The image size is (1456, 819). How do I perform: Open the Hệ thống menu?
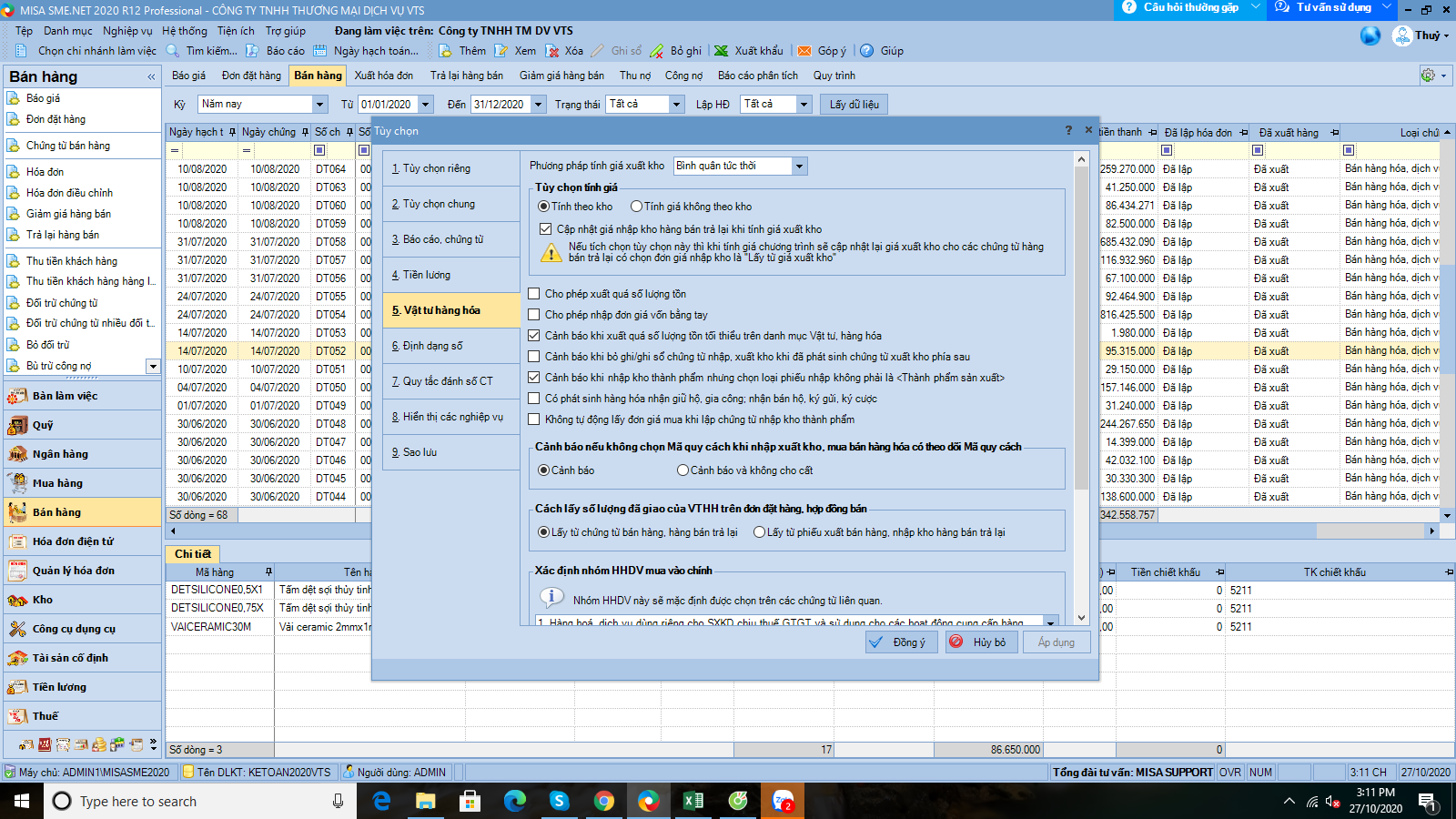coord(185,31)
